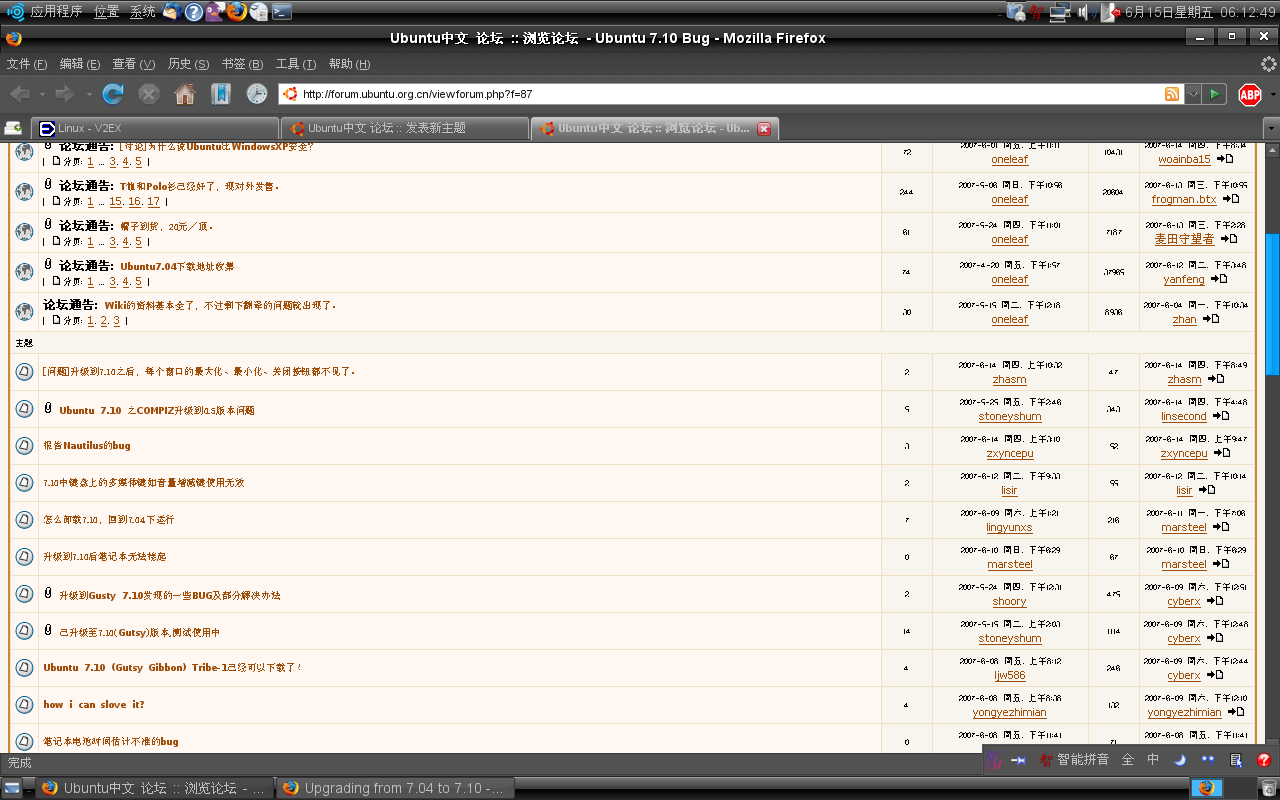Click the network monitor tray icon
The image size is (1280, 800).
click(1060, 12)
